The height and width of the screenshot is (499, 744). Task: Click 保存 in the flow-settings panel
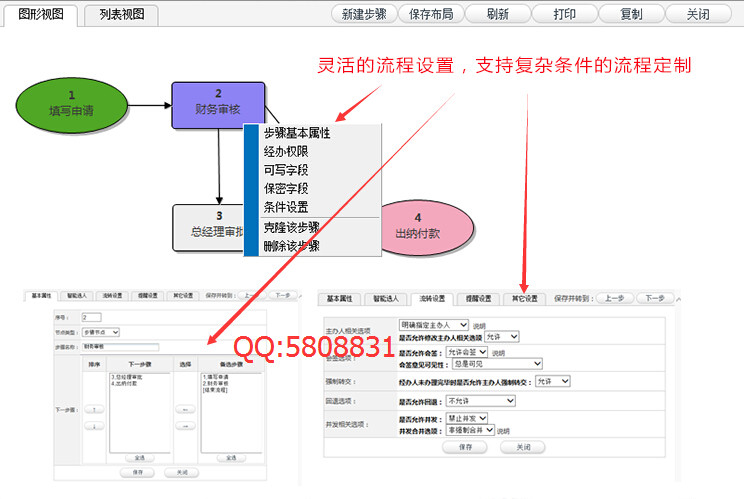coord(465,447)
